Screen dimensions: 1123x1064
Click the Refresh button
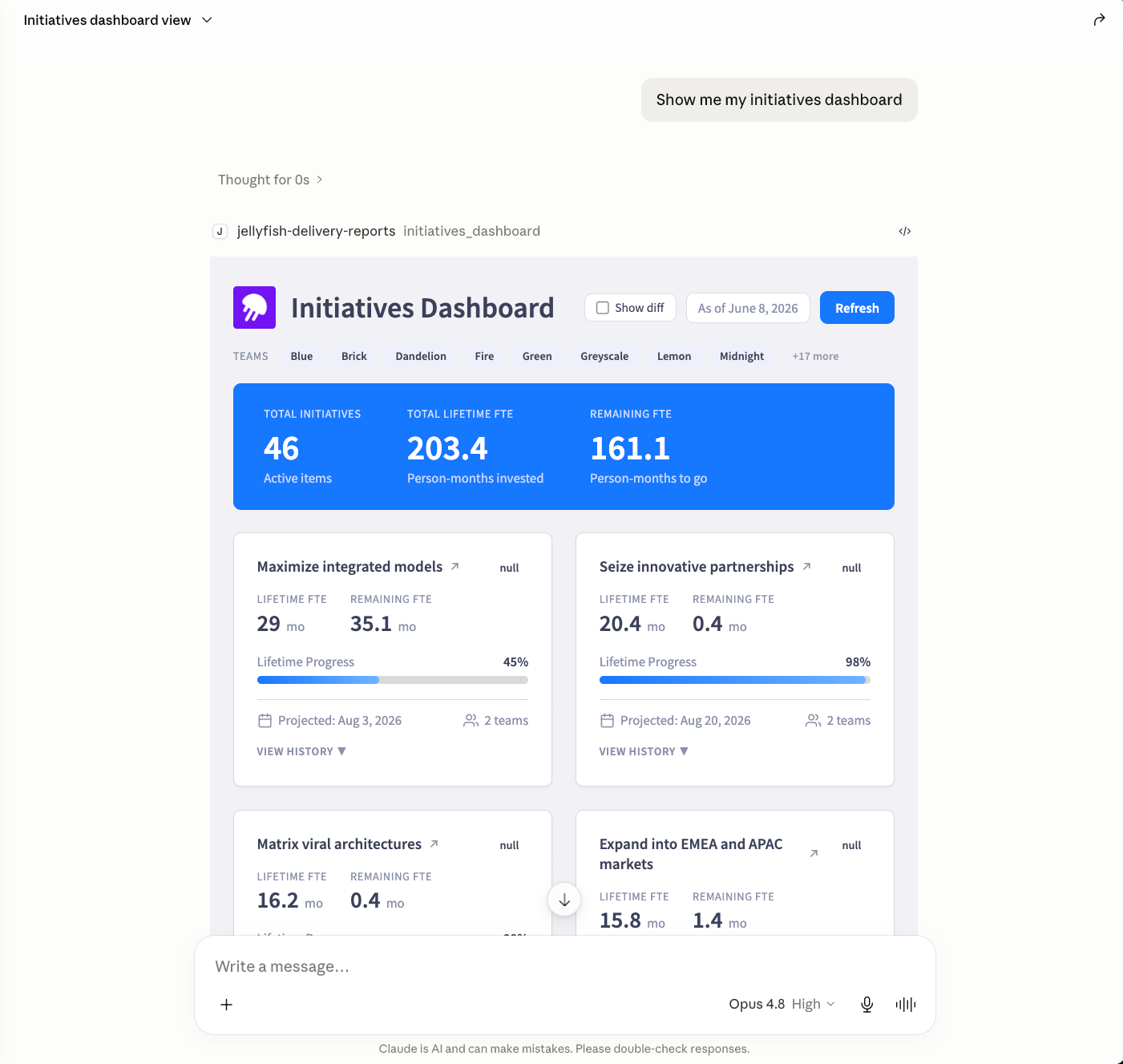pos(857,308)
